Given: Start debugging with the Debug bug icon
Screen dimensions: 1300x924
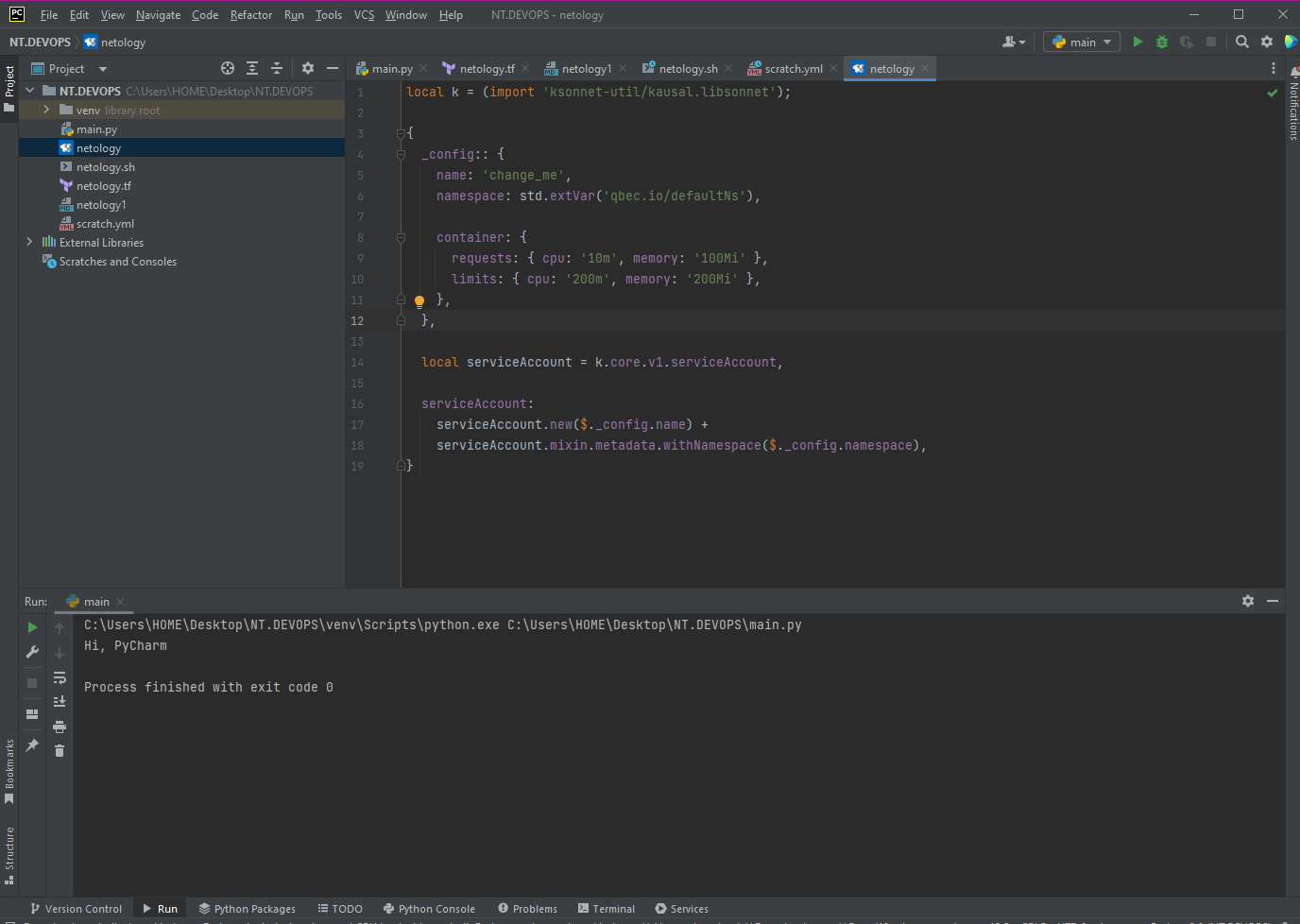Looking at the screenshot, I should 1161,42.
